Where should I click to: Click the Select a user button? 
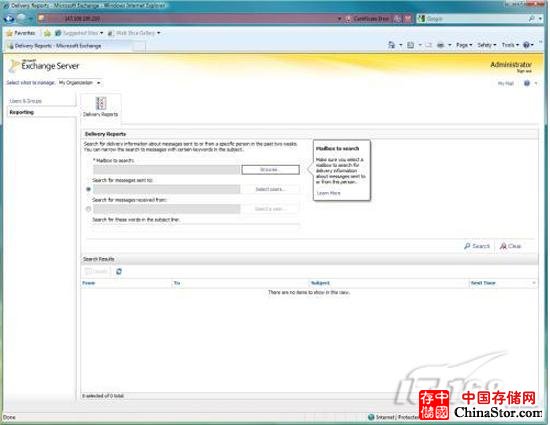(270, 209)
